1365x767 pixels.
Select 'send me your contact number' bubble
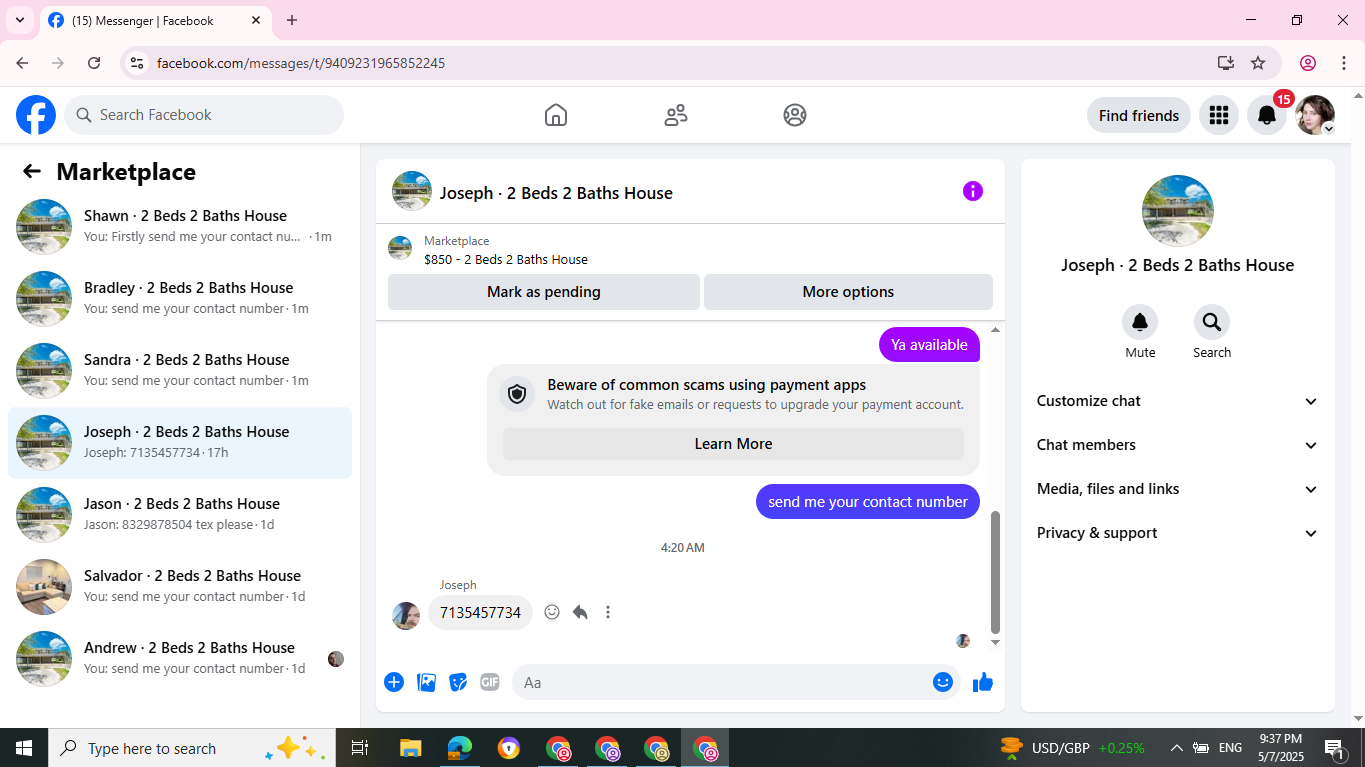868,502
